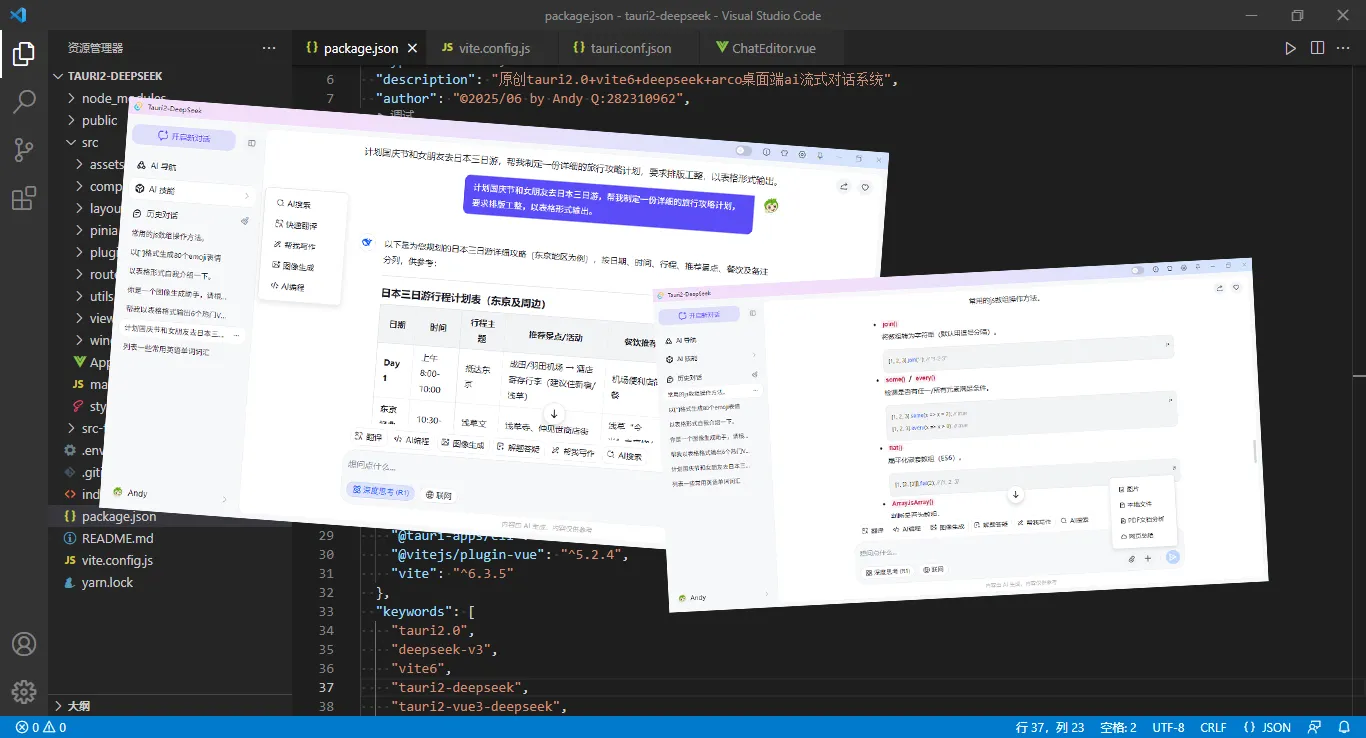This screenshot has width=1366, height=738.
Task: Click the notifications bell in the status bar
Action: tap(1344, 727)
